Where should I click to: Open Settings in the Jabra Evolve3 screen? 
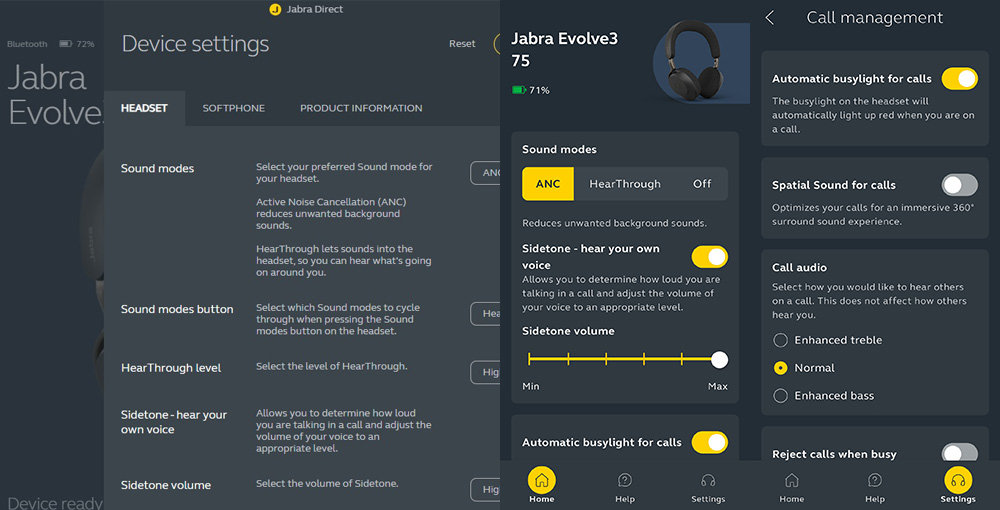point(708,486)
